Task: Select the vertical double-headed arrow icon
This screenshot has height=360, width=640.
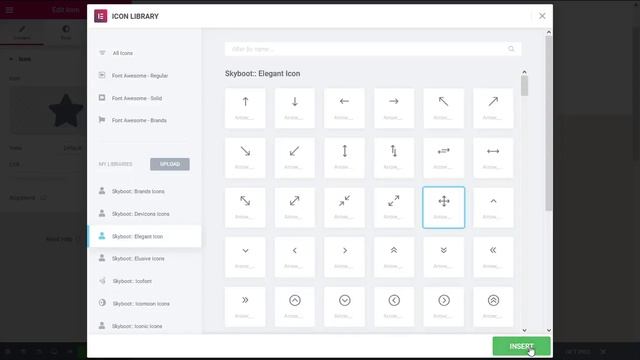Action: tap(344, 158)
